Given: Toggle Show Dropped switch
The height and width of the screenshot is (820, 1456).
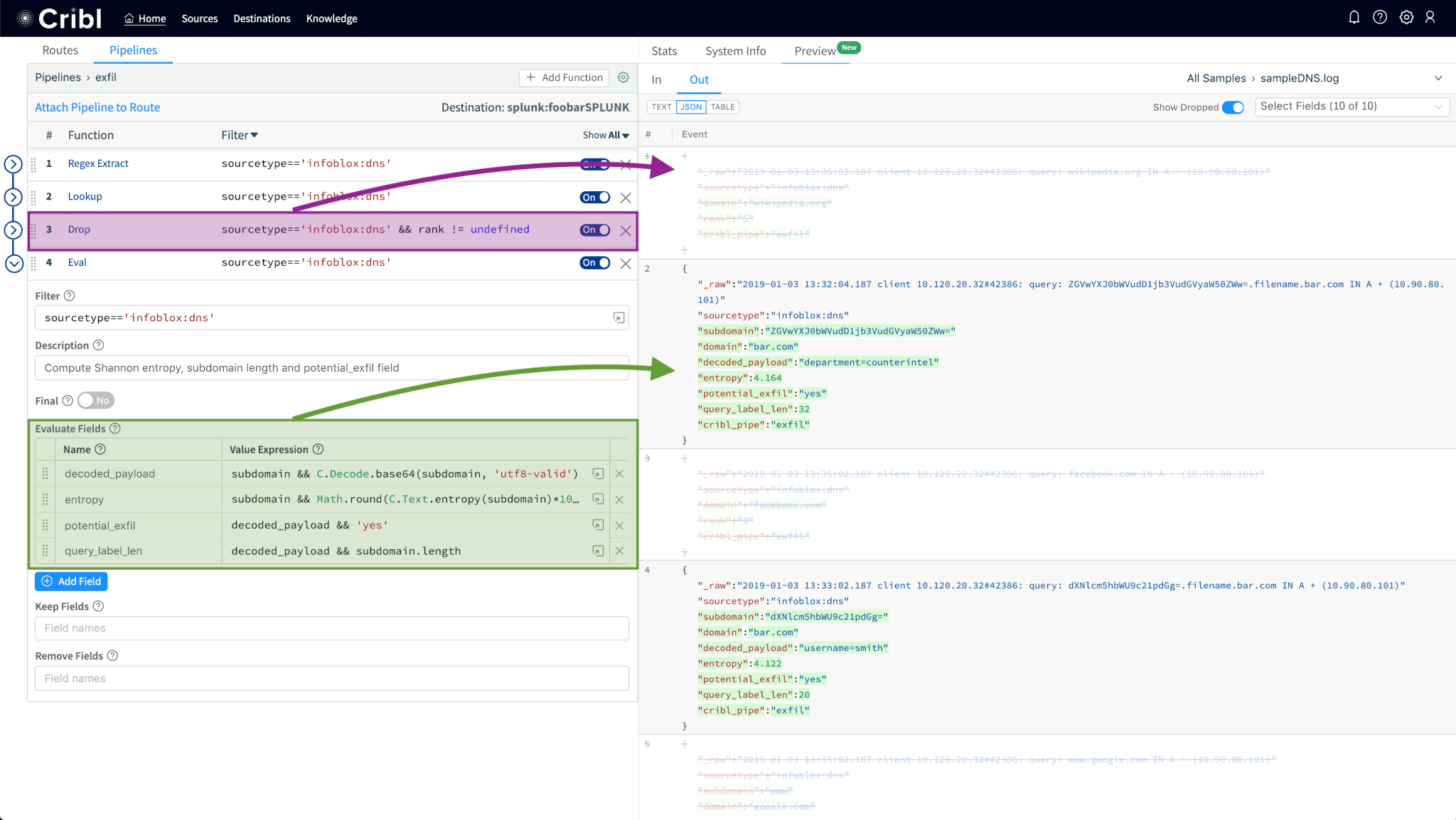Looking at the screenshot, I should [x=1233, y=107].
